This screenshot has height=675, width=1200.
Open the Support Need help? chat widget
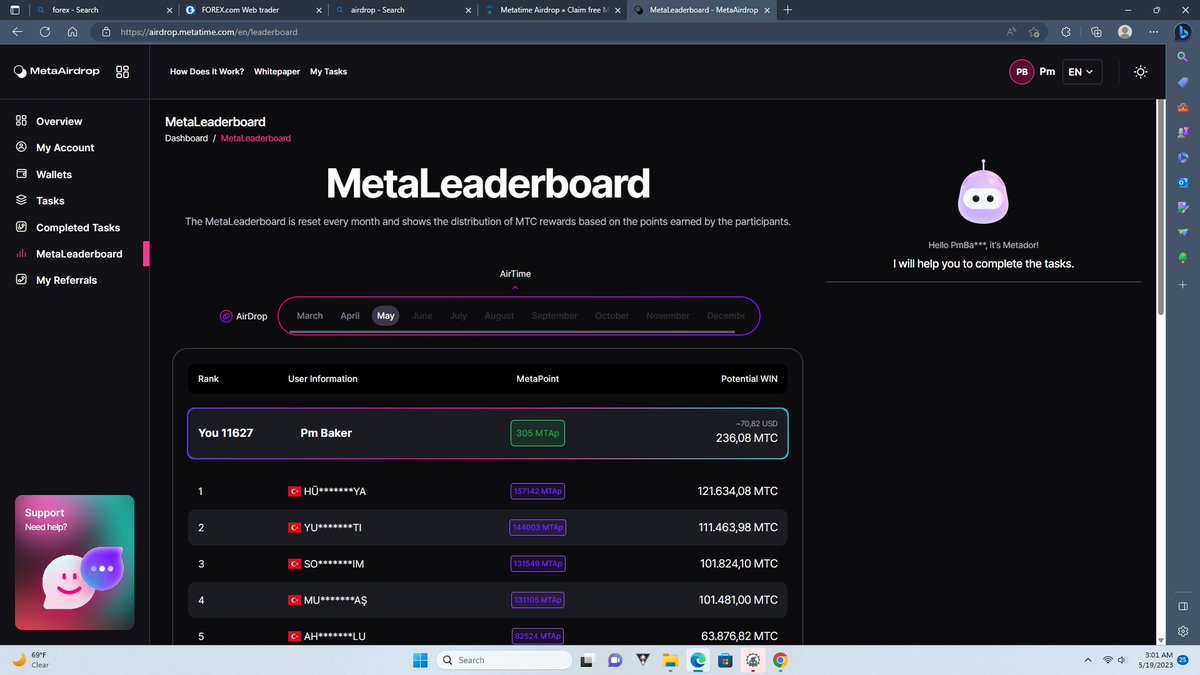click(x=74, y=562)
